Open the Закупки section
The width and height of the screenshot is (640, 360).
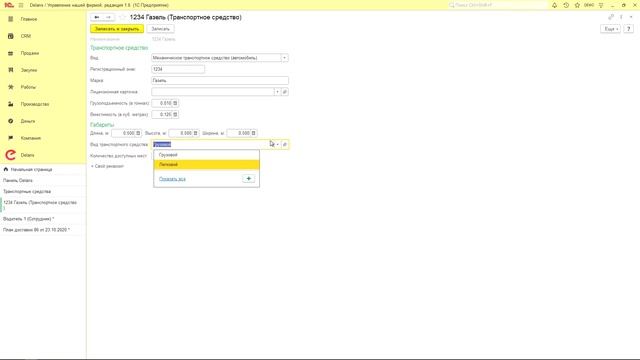point(29,70)
